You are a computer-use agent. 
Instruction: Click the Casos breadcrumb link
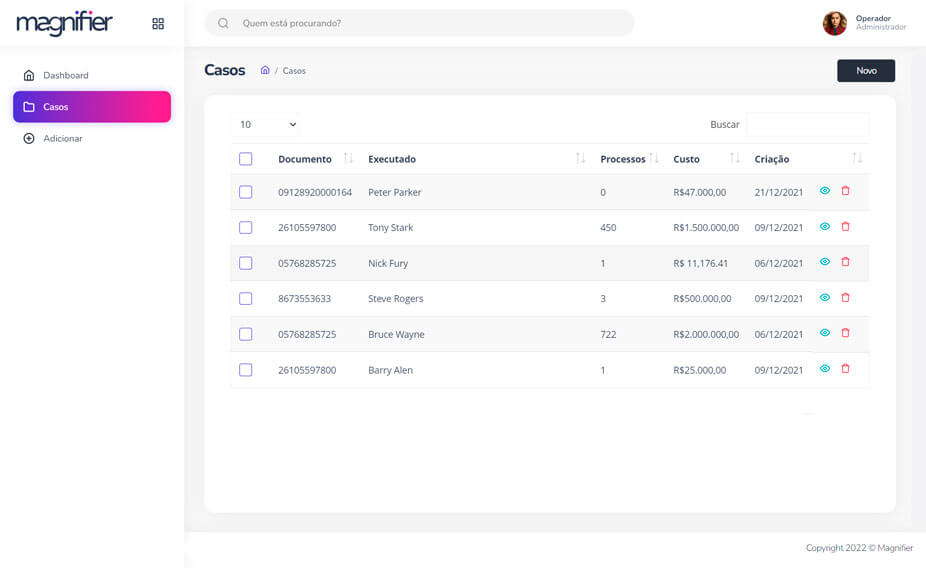(x=294, y=71)
